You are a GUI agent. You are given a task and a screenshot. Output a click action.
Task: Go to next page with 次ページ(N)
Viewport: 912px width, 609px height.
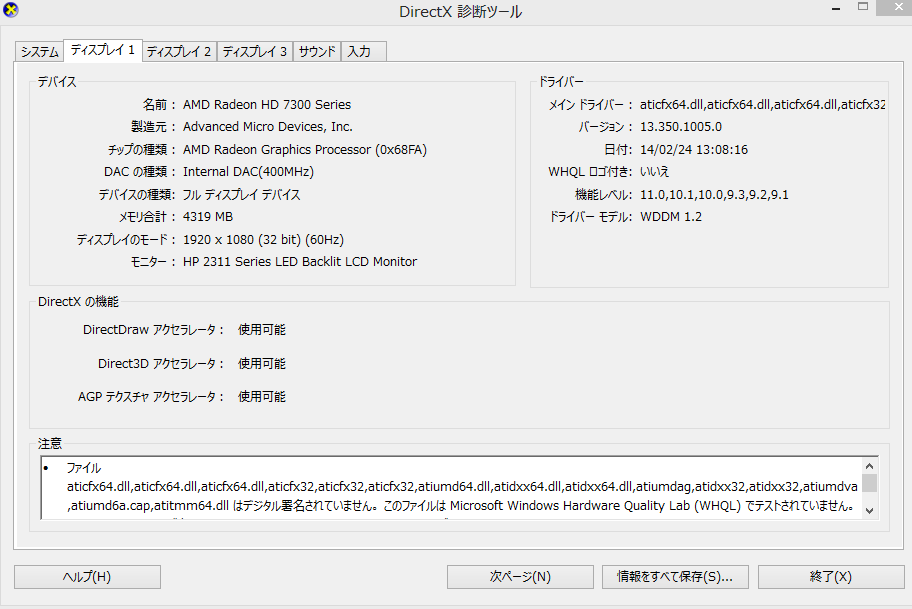click(x=520, y=576)
